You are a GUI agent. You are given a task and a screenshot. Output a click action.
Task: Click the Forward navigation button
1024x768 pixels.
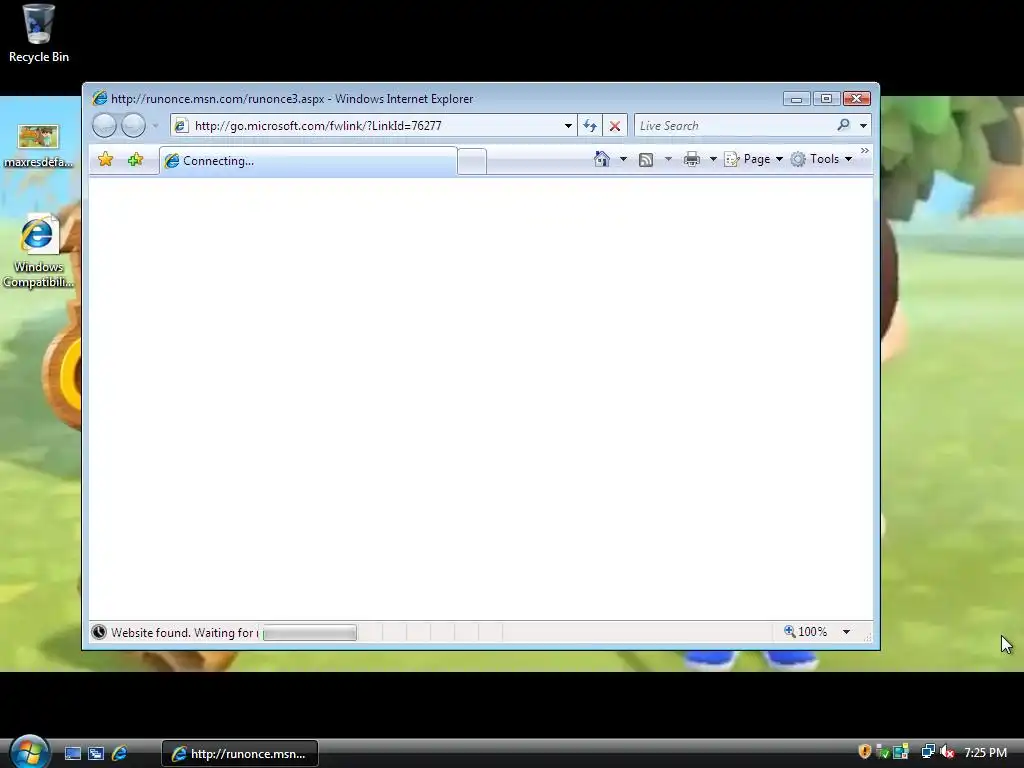tap(134, 125)
